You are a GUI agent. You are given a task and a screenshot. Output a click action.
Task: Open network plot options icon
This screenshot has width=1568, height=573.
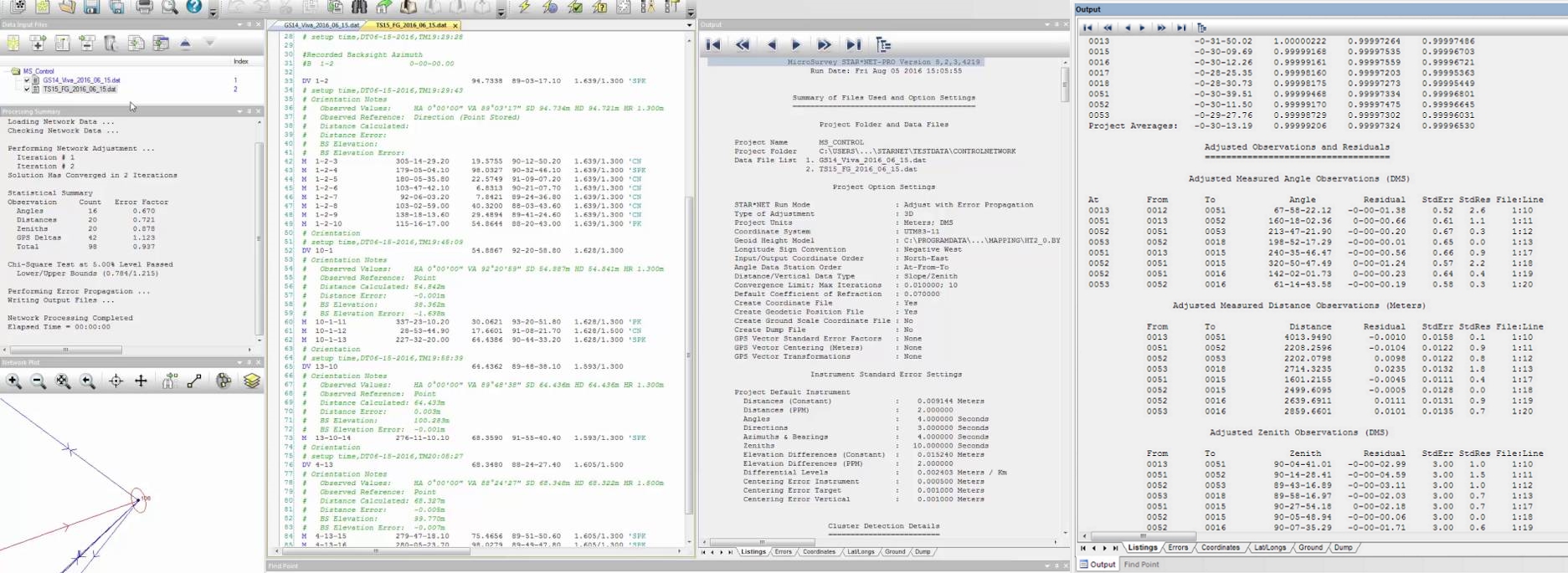coord(224,381)
